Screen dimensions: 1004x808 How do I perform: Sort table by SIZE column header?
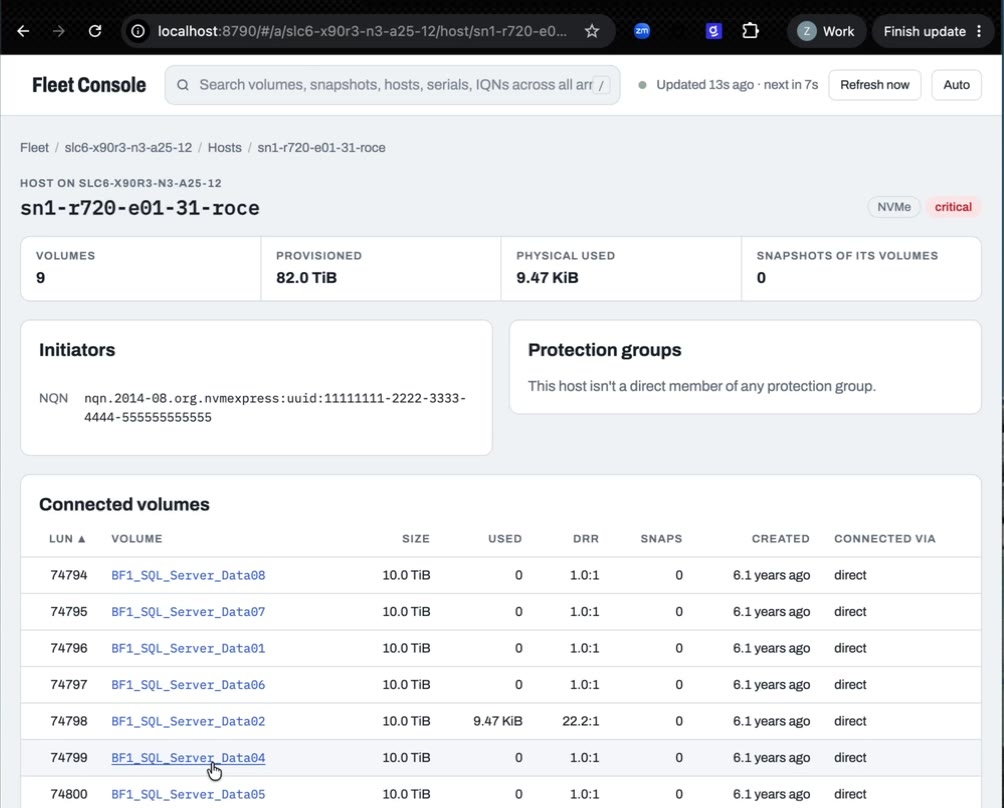416,538
